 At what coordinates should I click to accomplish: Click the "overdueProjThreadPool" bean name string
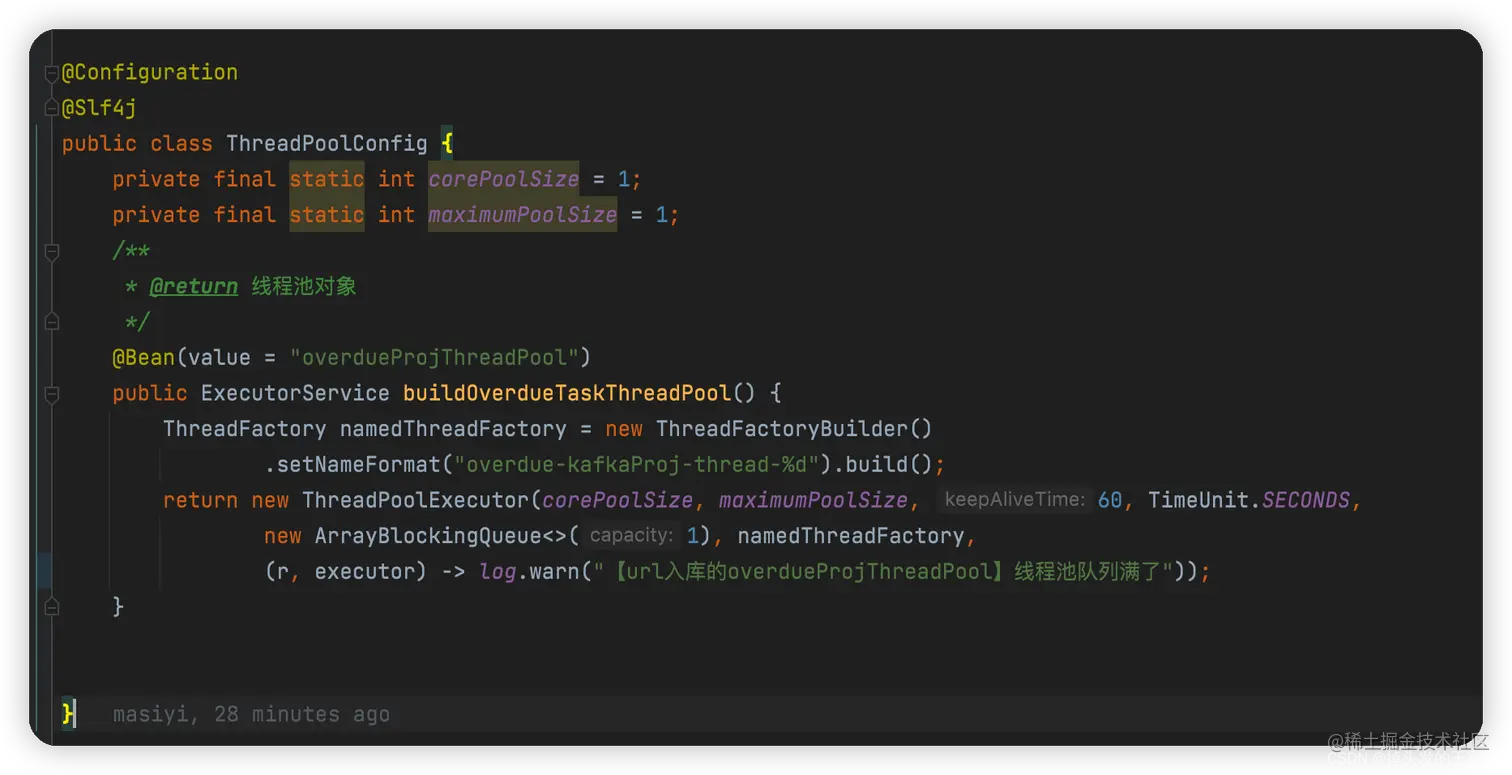coord(435,358)
